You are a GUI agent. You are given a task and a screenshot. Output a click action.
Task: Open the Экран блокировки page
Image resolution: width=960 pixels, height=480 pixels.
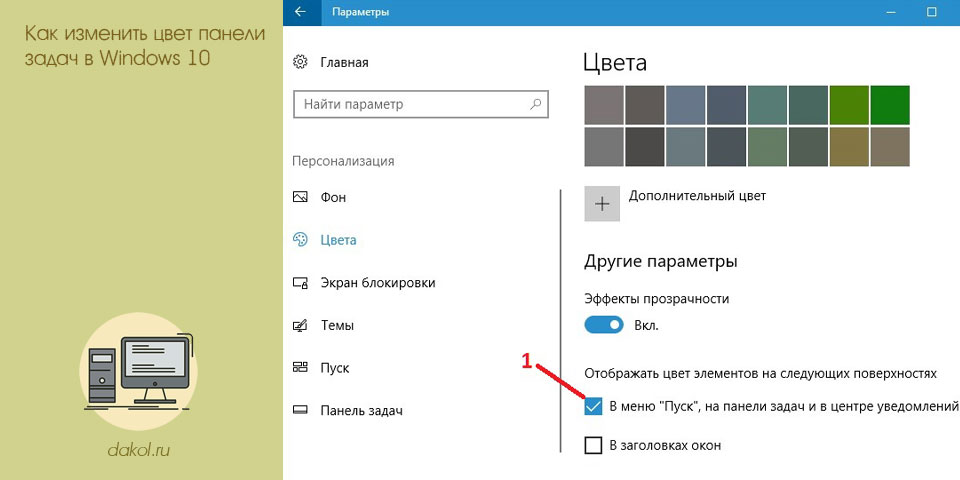point(378,283)
